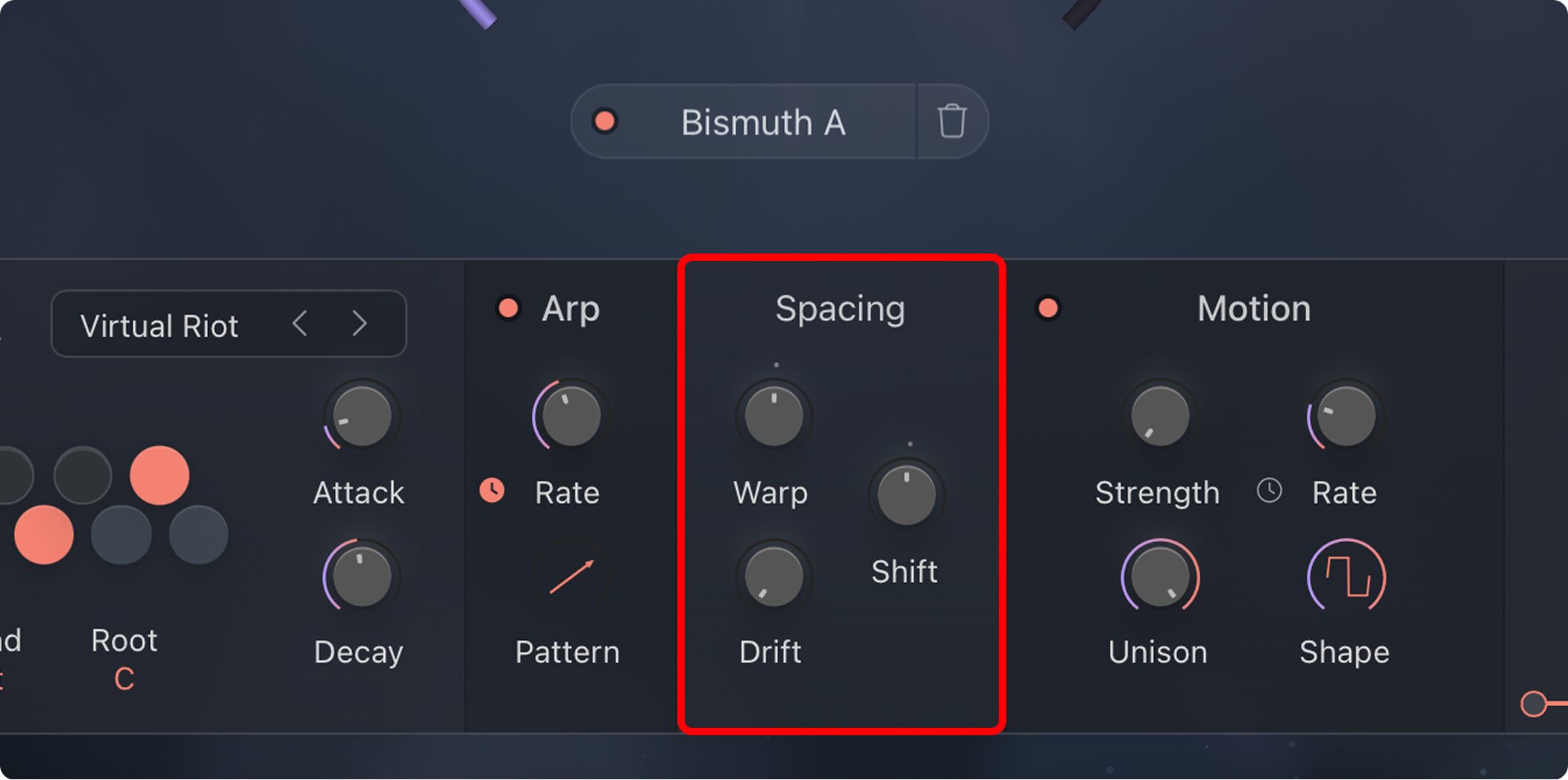Click the Motion Unison knob

pos(1160,577)
